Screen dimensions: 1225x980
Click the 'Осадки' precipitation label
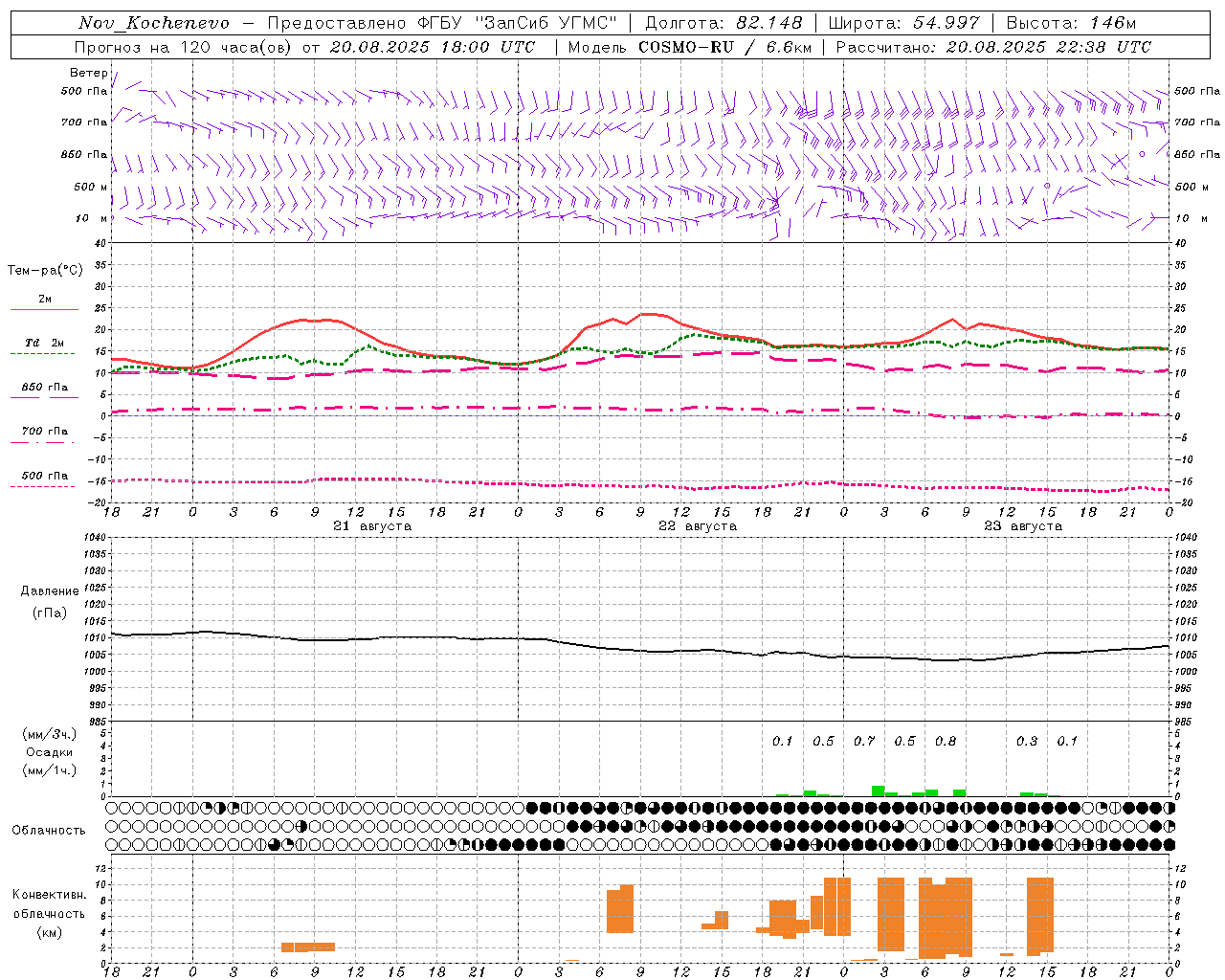point(49,752)
